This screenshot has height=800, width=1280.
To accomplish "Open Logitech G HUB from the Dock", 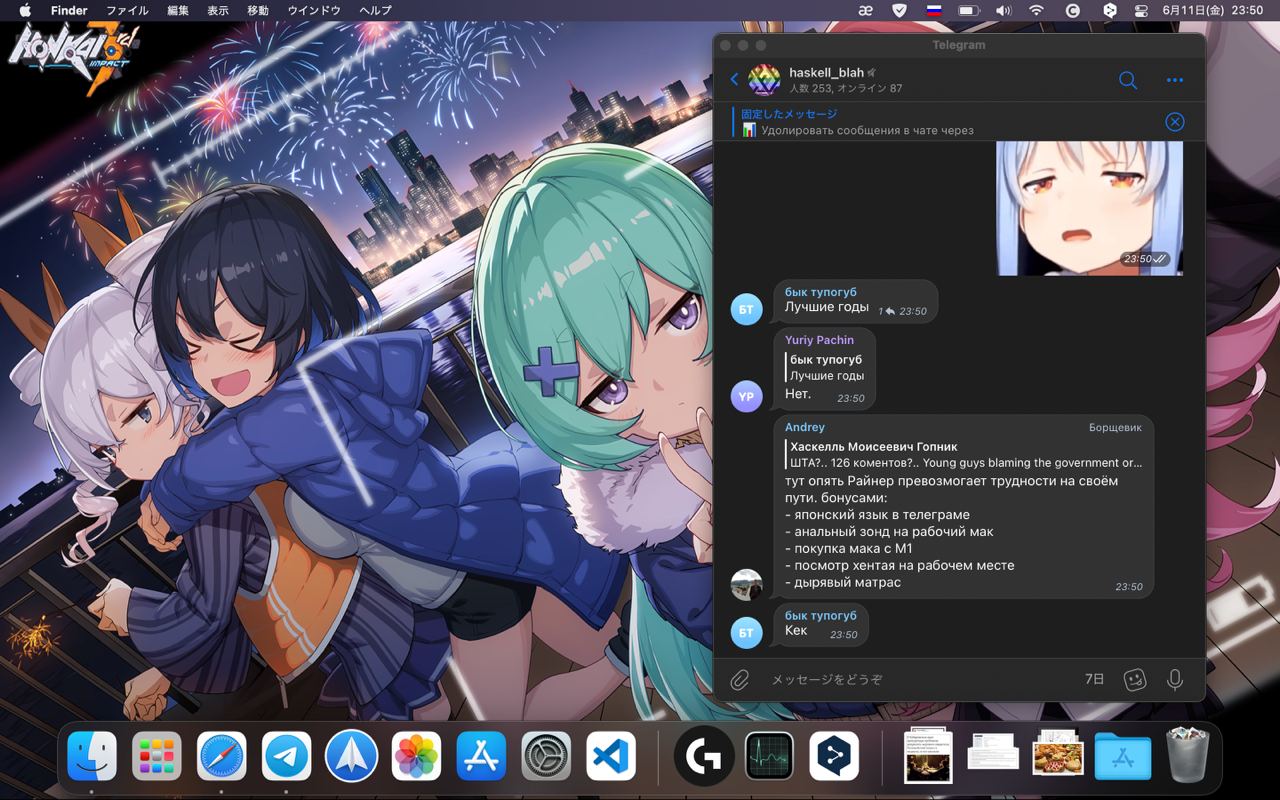I will click(x=704, y=756).
